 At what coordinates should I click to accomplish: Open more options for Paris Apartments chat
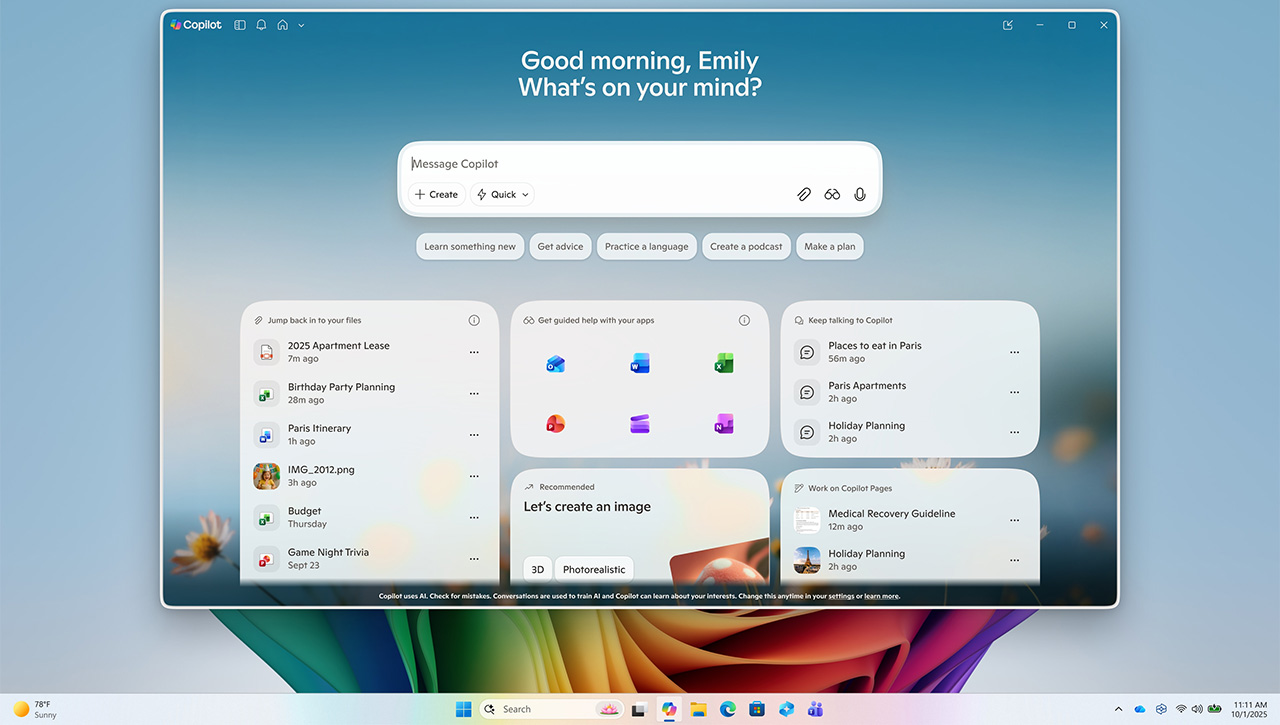coord(1014,392)
